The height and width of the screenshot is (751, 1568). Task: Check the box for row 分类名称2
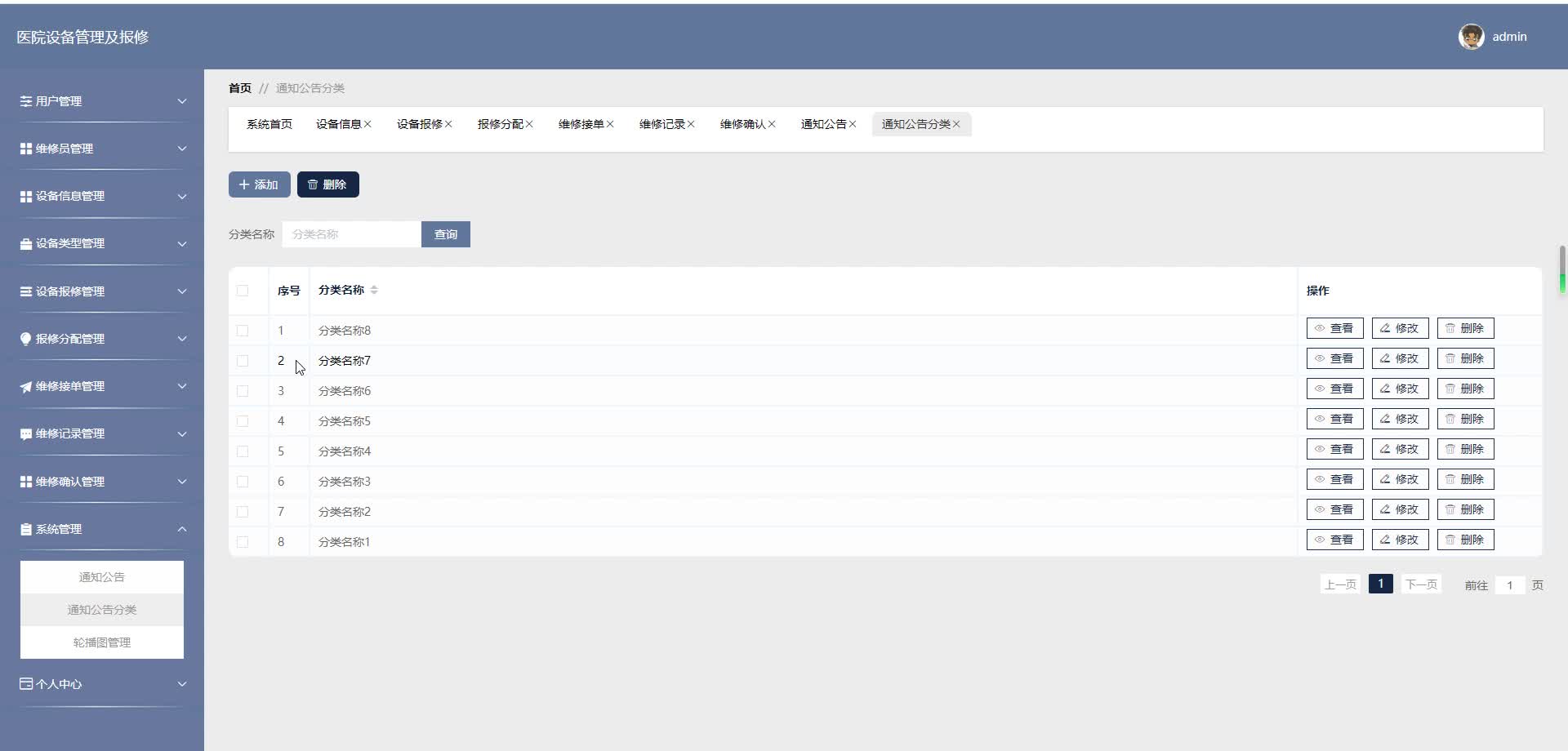click(x=243, y=512)
